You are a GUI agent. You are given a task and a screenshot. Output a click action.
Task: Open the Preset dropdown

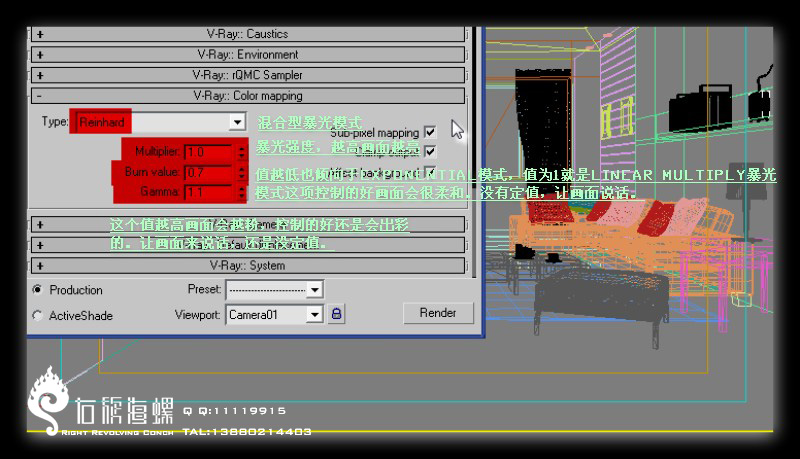315,290
